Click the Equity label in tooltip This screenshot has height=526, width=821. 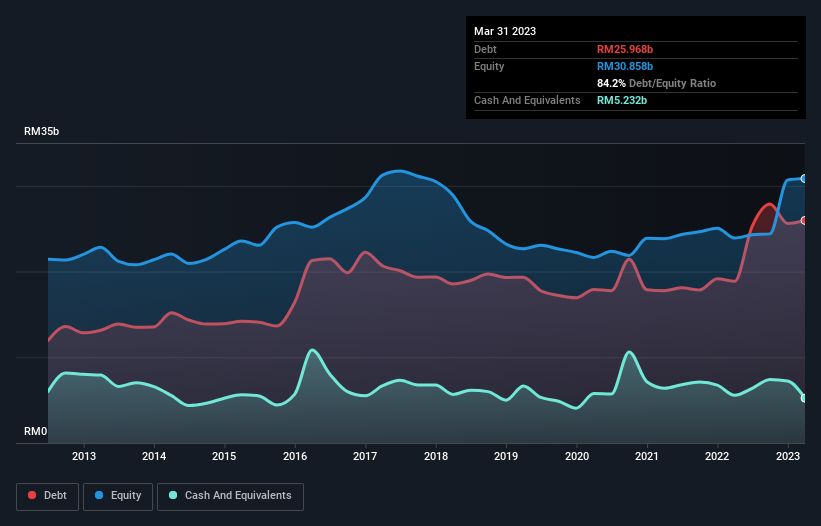[x=489, y=66]
